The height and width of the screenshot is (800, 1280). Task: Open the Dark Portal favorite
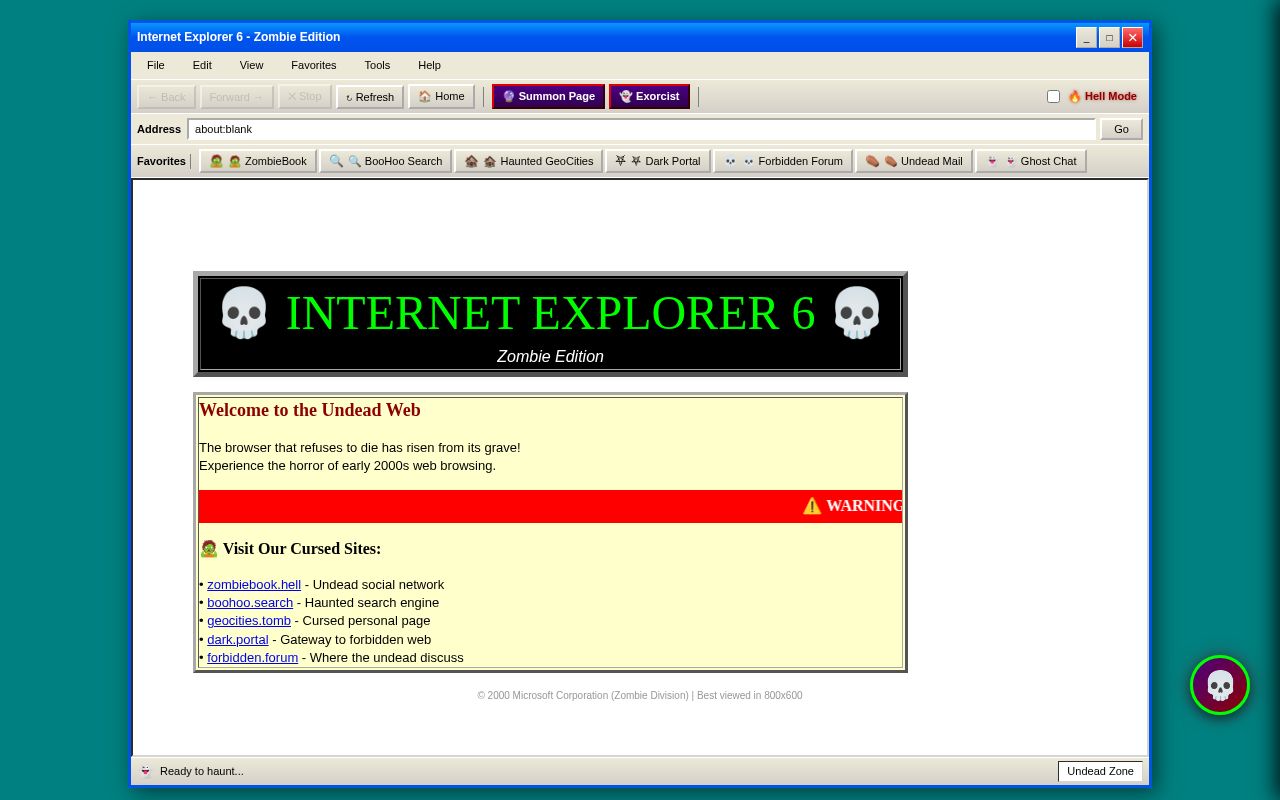click(658, 161)
